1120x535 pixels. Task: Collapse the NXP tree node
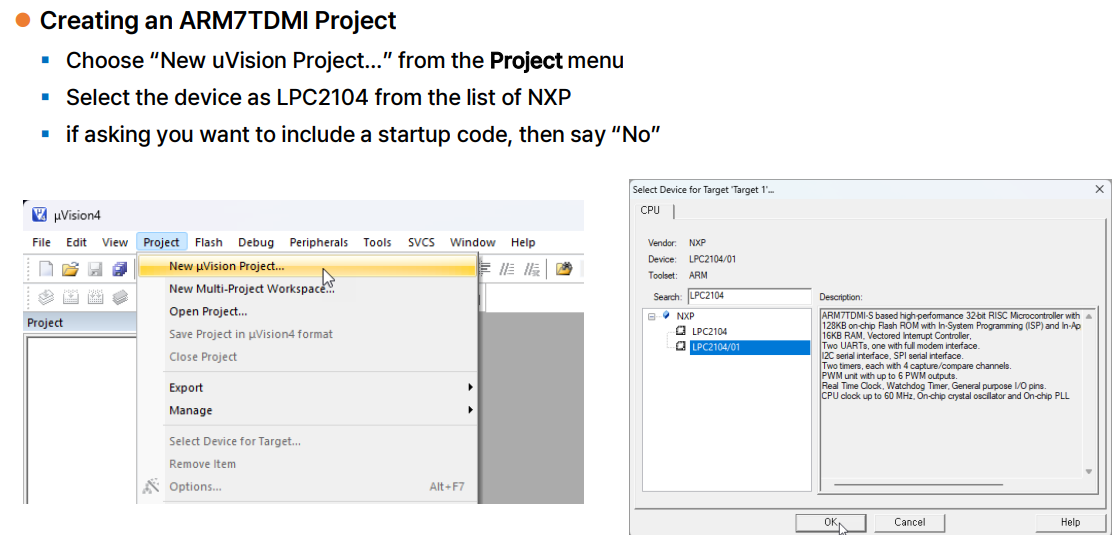(652, 316)
